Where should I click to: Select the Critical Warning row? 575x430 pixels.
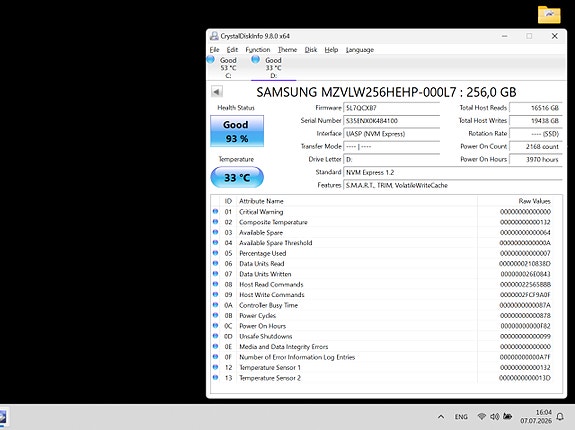[x=381, y=212]
